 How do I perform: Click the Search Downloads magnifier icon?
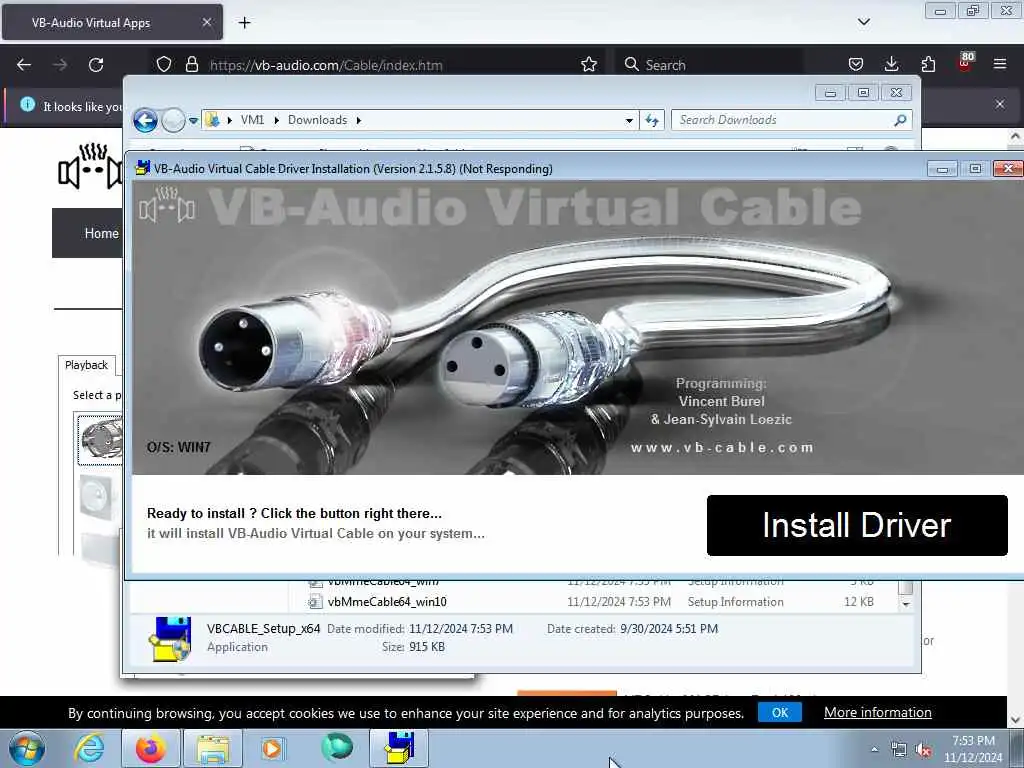pyautogui.click(x=900, y=120)
